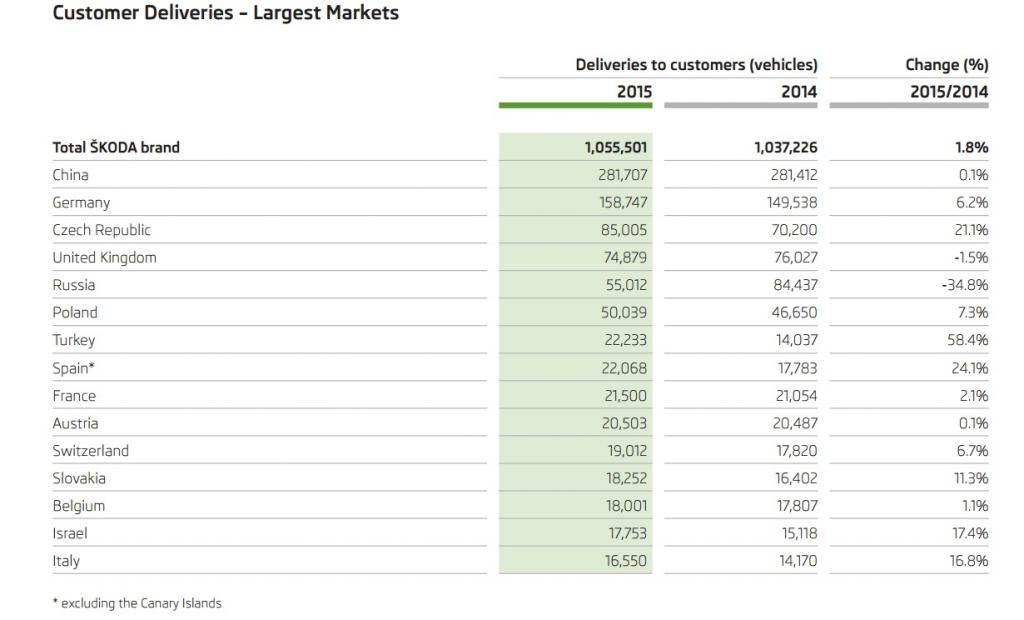Image resolution: width=1024 pixels, height=620 pixels.
Task: Click Russia's 2014 value 84,437
Action: [794, 285]
